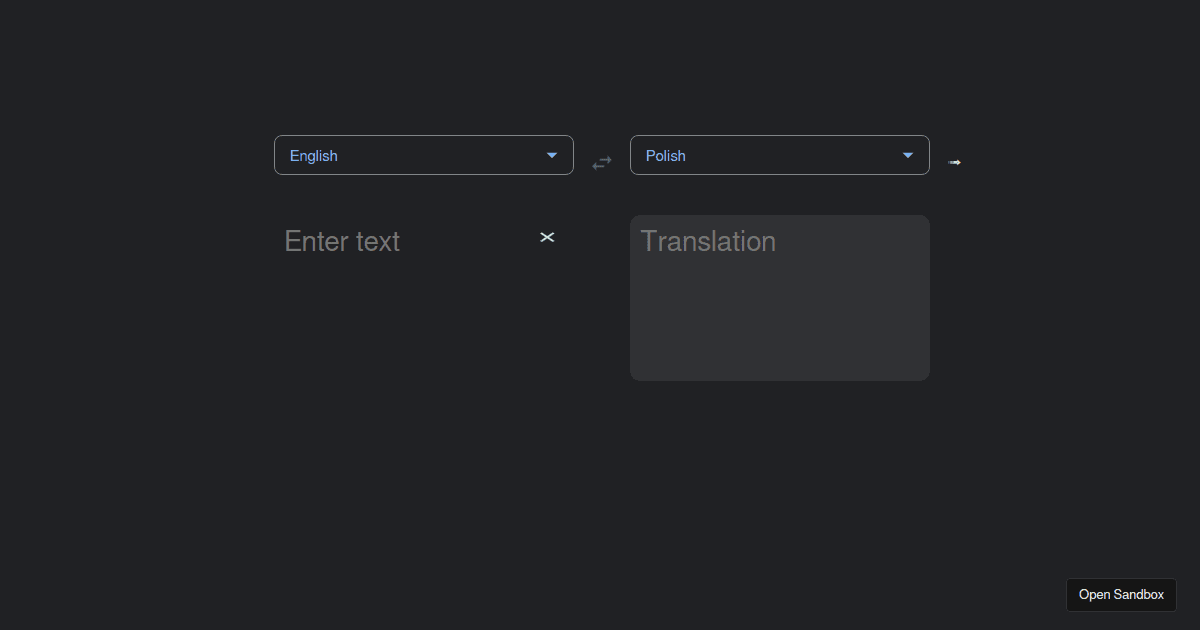1200x630 pixels.
Task: Trigger translation with the arrow icon
Action: pyautogui.click(x=954, y=161)
